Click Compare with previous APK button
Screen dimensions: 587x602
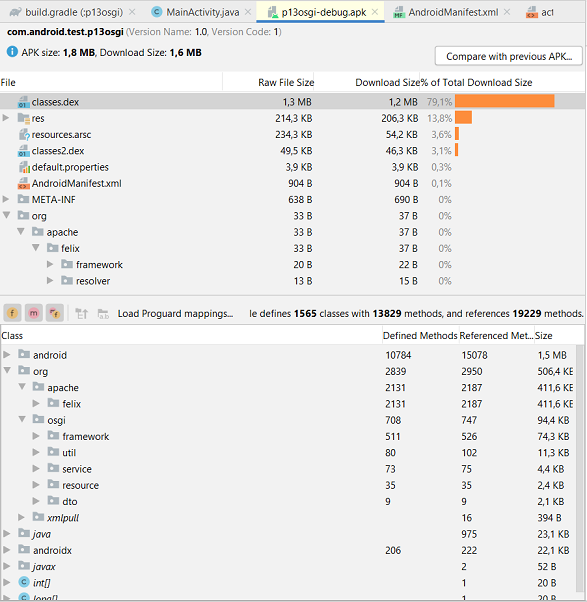tap(509, 56)
